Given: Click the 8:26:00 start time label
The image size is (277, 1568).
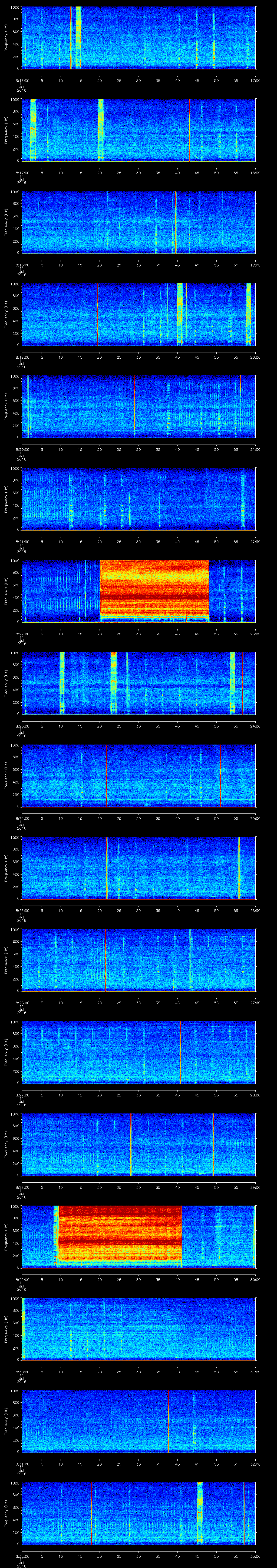Looking at the screenshot, I should pyautogui.click(x=22, y=1003).
